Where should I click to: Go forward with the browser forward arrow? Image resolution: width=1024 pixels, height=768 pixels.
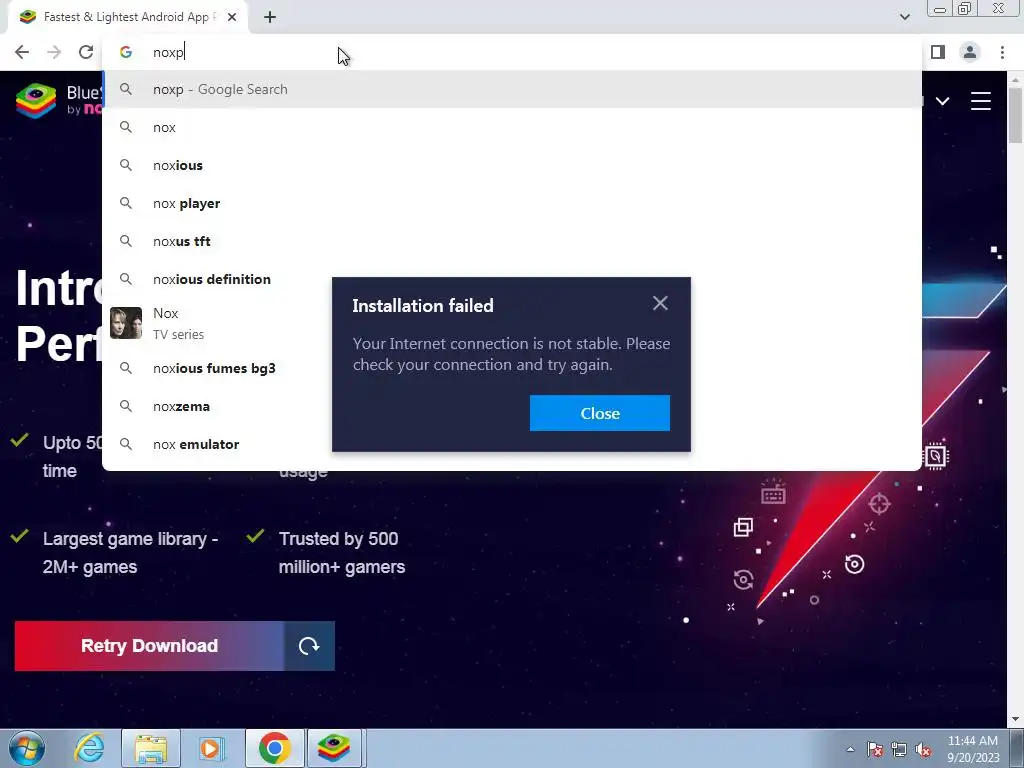click(x=54, y=52)
